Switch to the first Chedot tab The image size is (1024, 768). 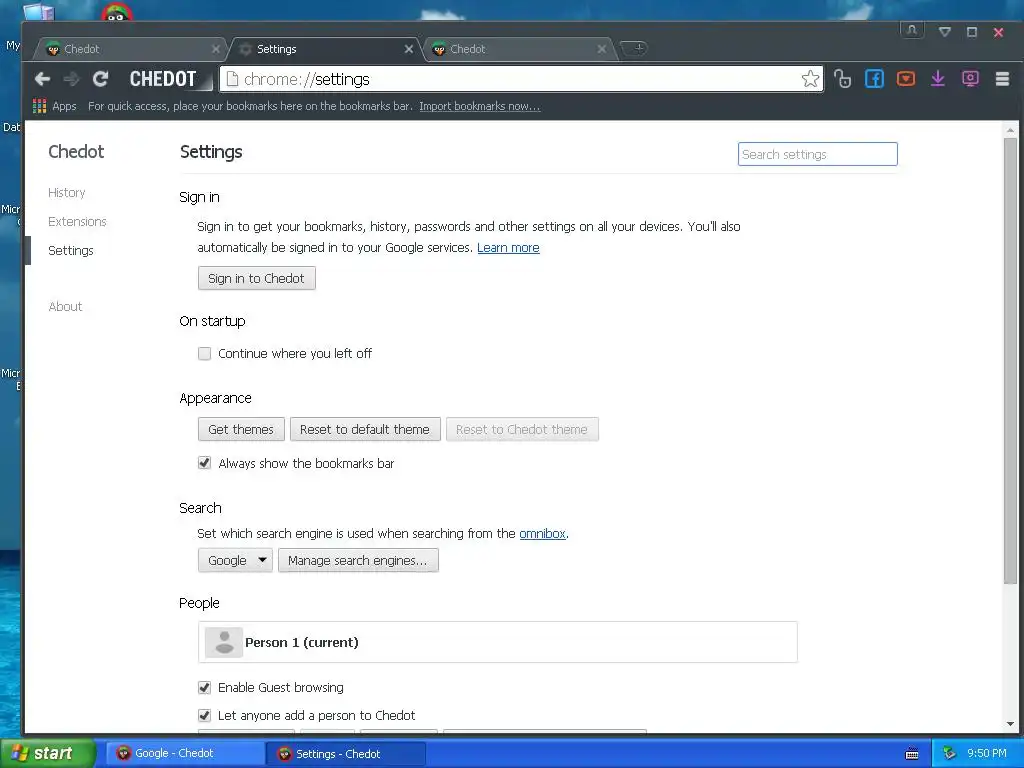(x=131, y=49)
